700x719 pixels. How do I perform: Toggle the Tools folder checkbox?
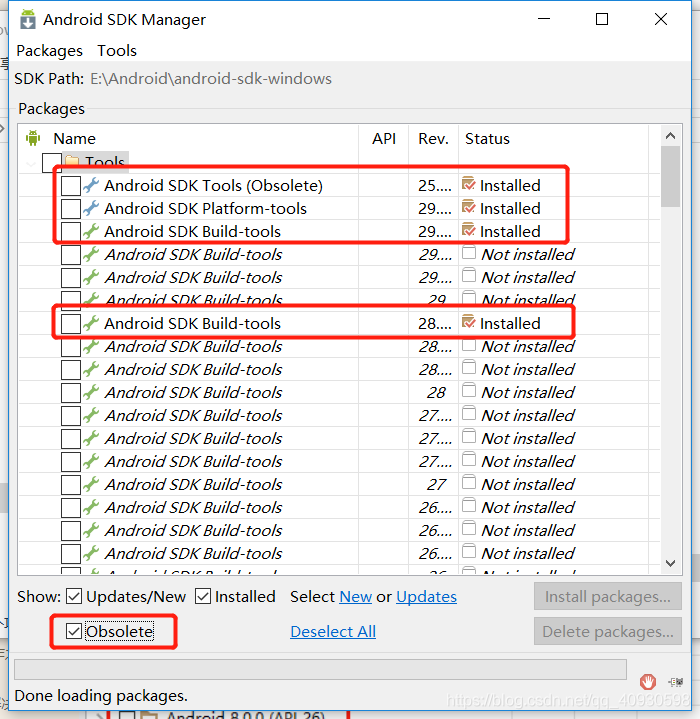coord(51,162)
